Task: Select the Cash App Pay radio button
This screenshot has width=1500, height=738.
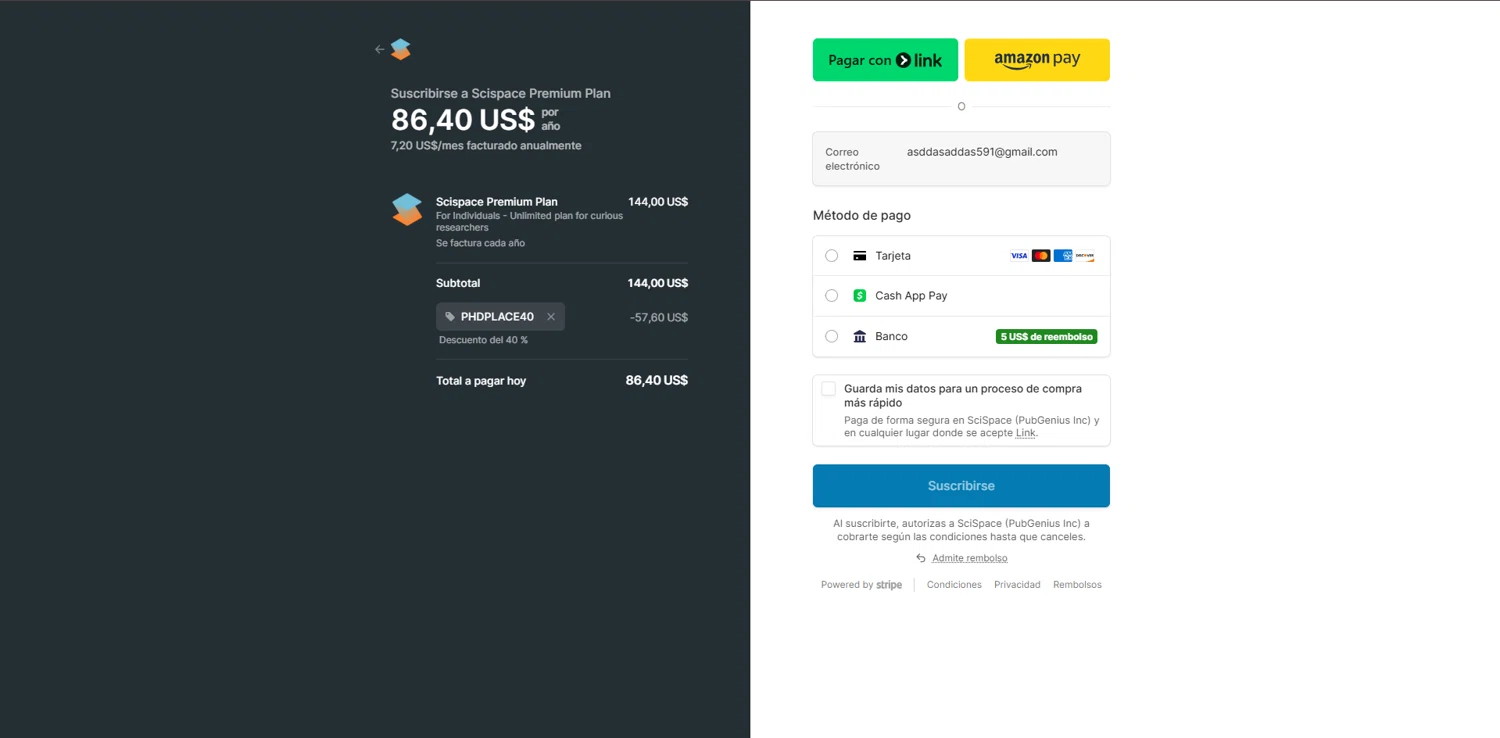Action: point(831,296)
